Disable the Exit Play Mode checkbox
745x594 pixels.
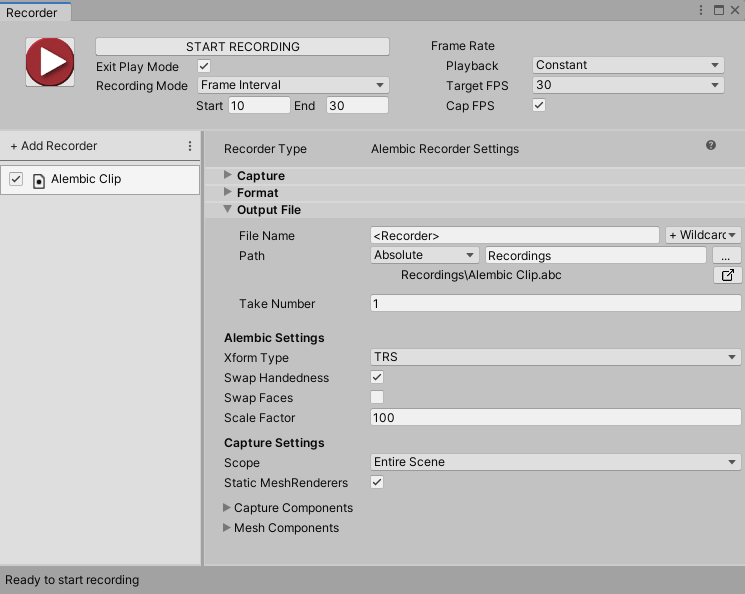[x=205, y=66]
